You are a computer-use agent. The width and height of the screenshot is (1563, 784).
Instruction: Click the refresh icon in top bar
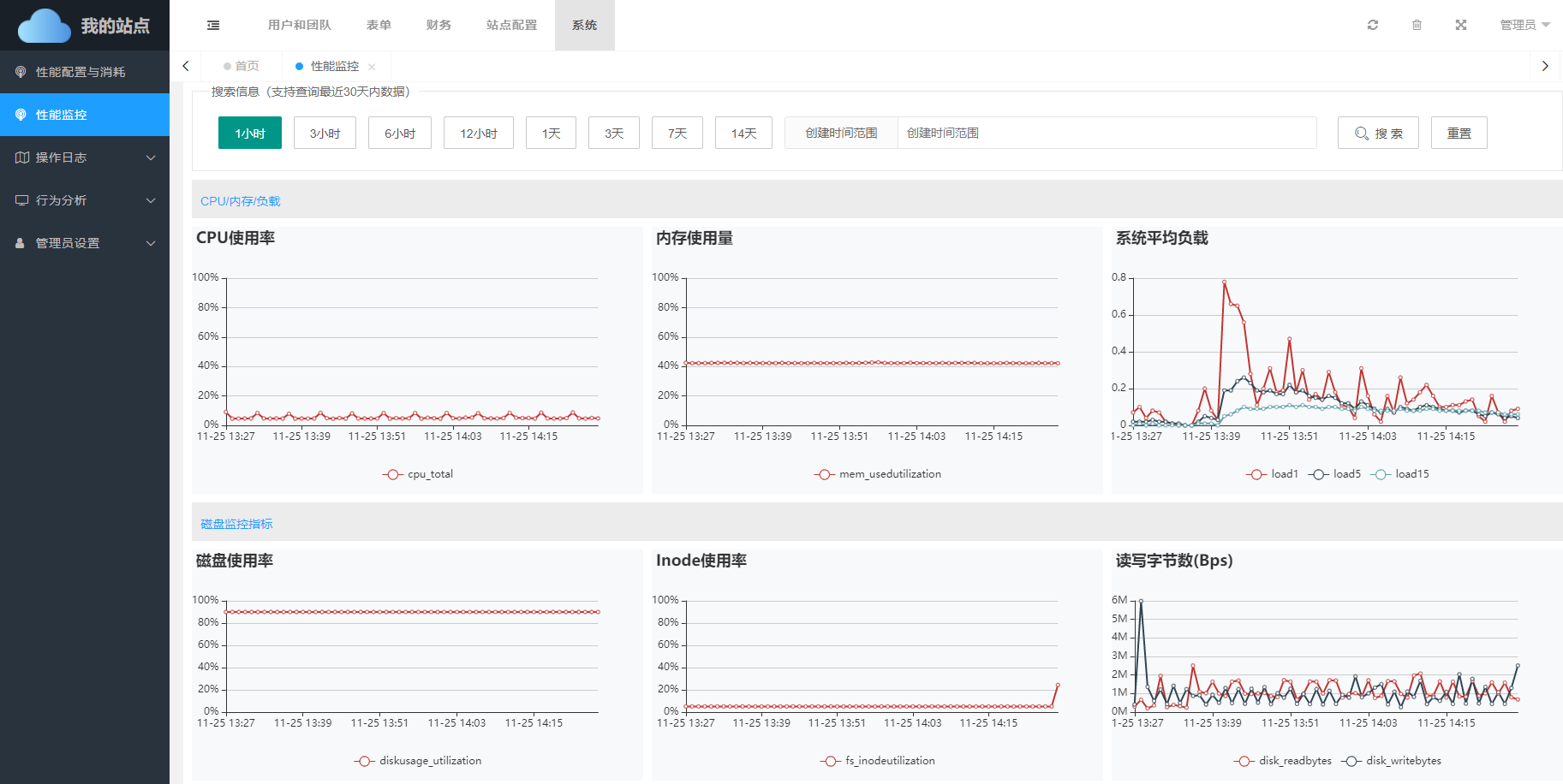pyautogui.click(x=1372, y=26)
